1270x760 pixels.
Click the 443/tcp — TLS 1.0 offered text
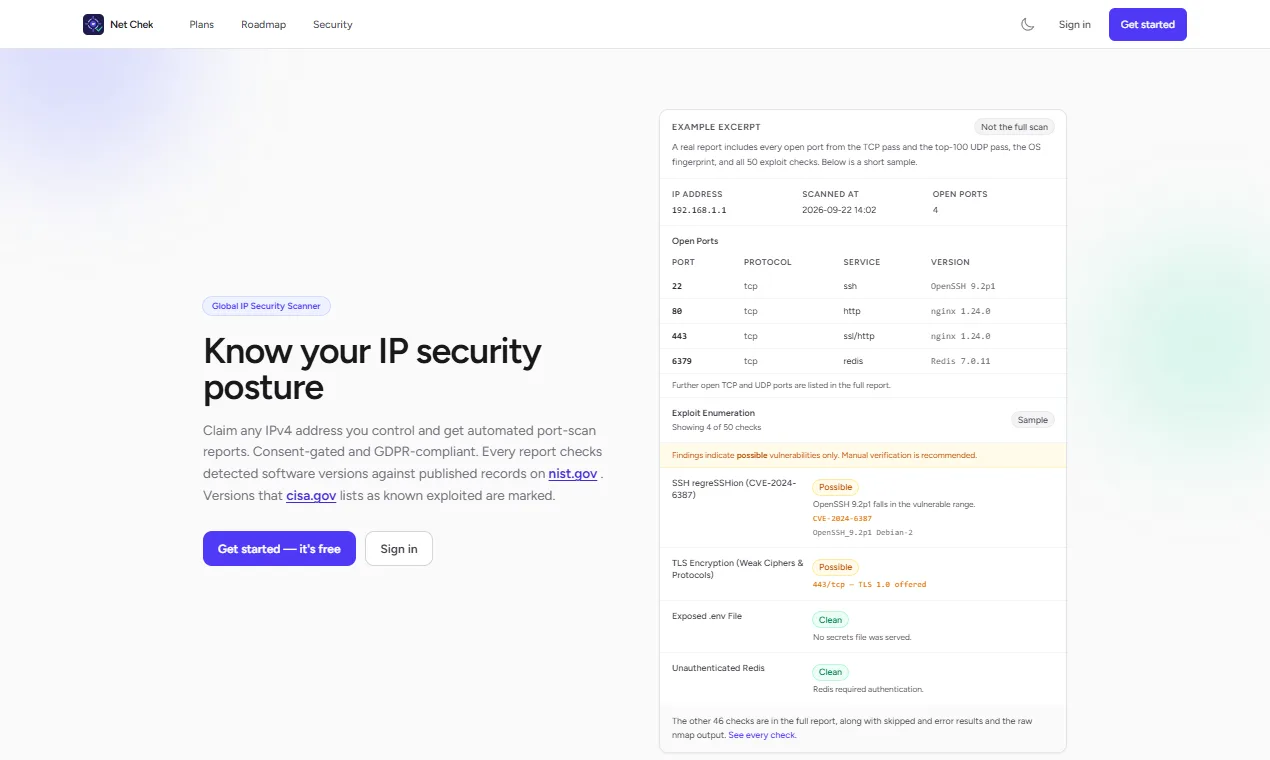tap(870, 584)
